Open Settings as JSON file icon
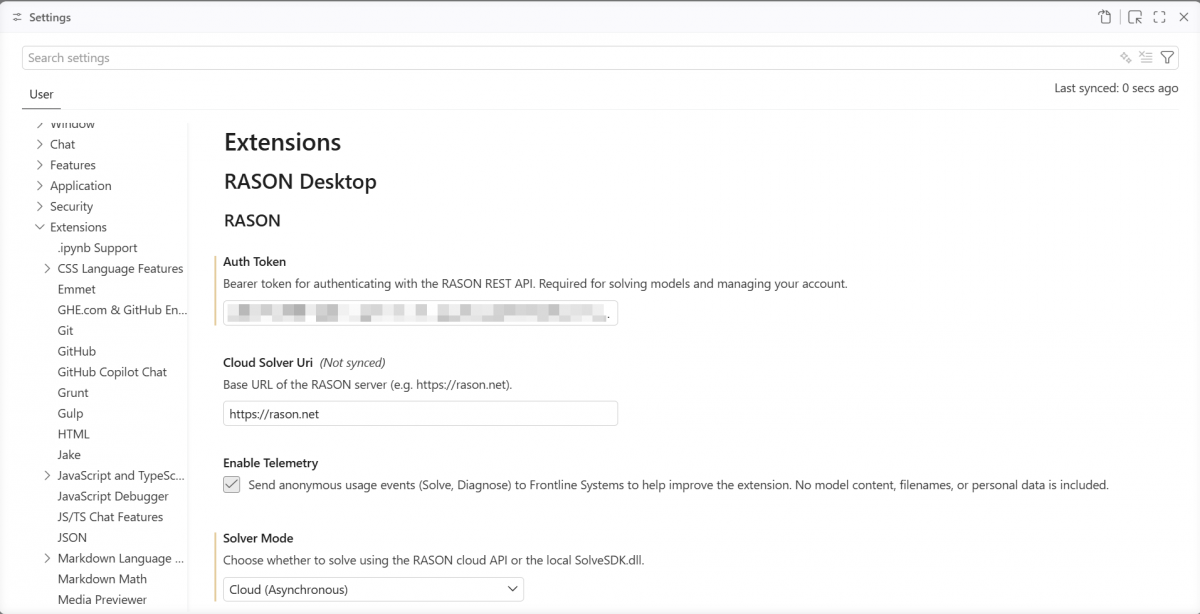Screen dimensions: 1200x614 coord(1105,17)
